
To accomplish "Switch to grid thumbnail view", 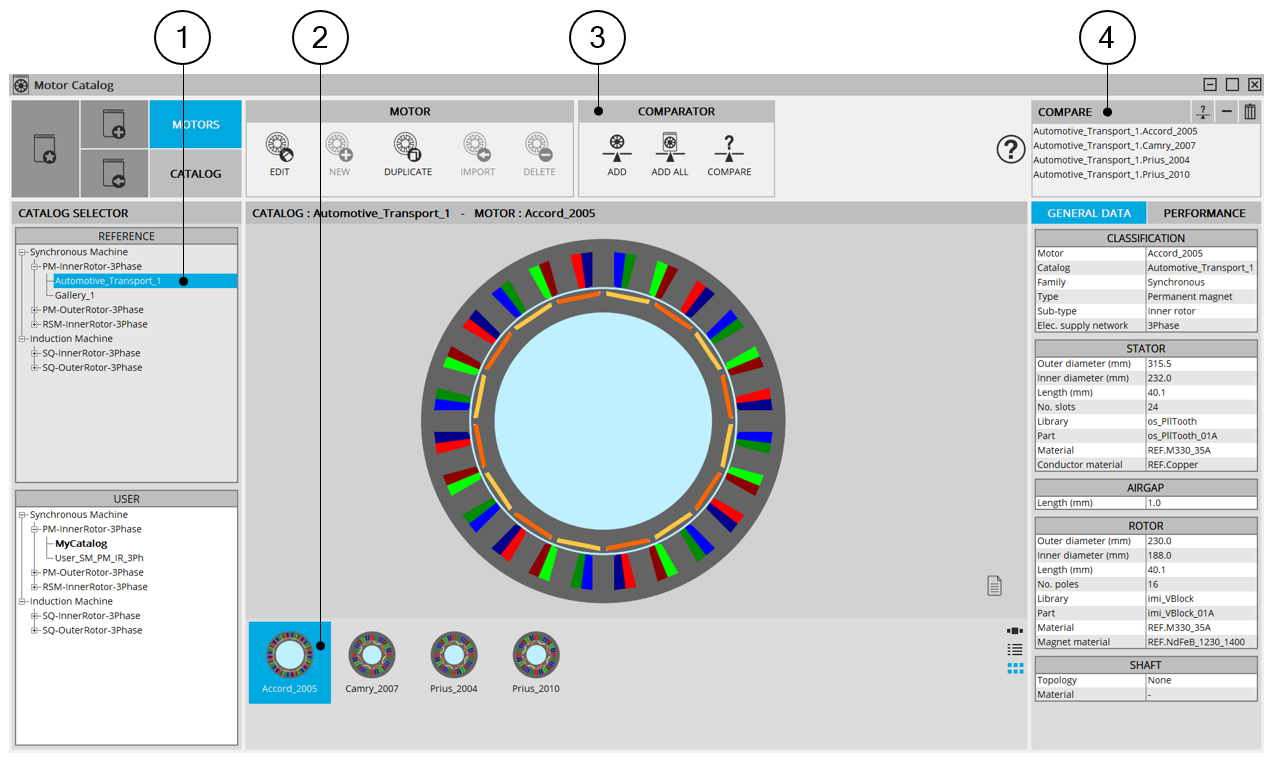I will pos(1015,668).
